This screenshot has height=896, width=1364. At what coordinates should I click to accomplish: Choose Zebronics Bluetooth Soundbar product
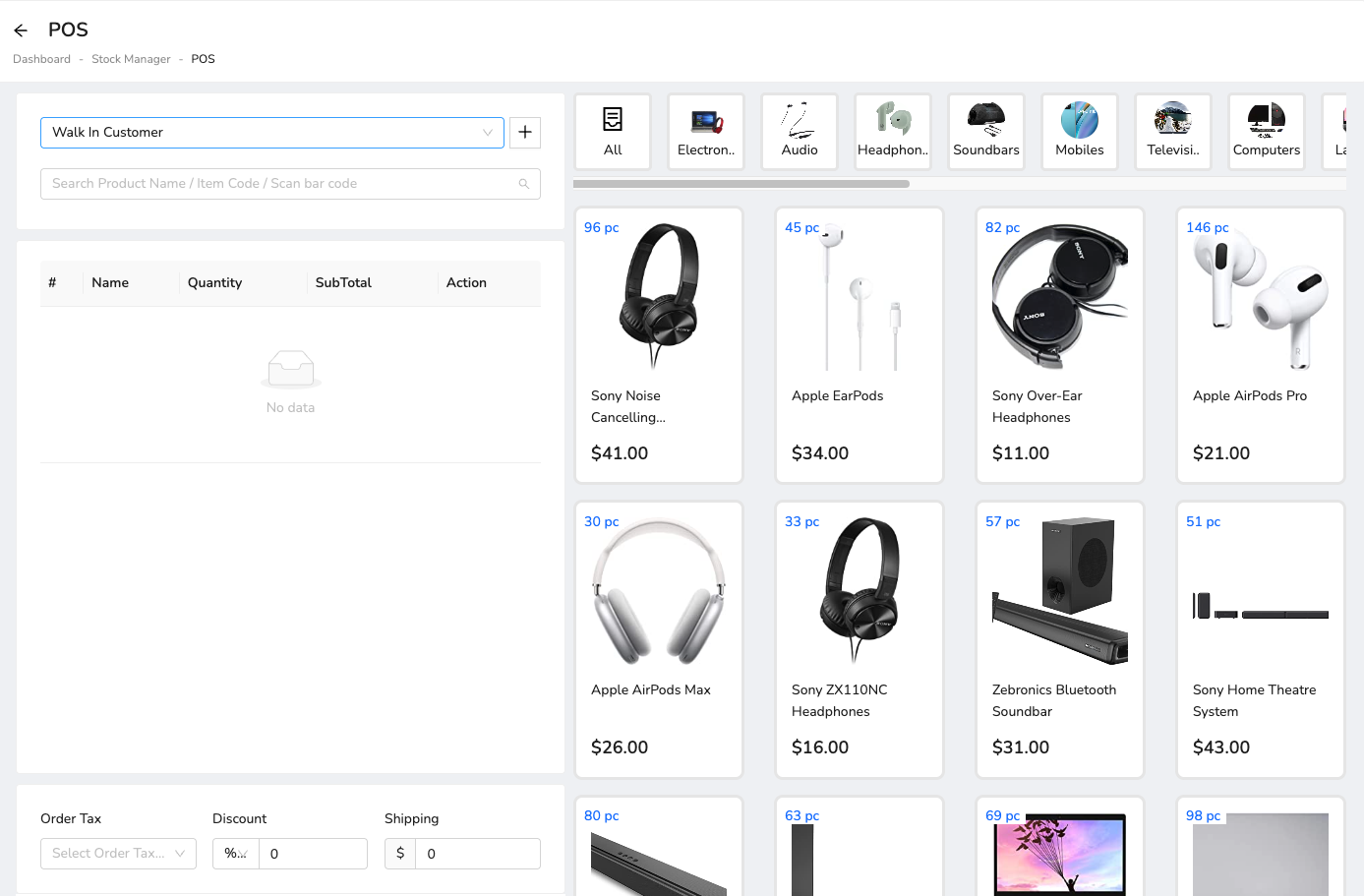pyautogui.click(x=1060, y=639)
